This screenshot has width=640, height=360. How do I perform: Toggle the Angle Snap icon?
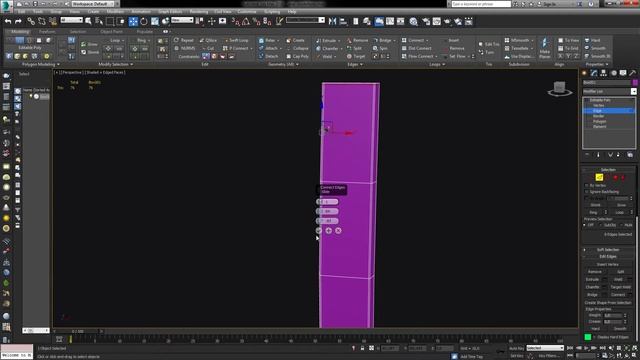click(x=246, y=21)
